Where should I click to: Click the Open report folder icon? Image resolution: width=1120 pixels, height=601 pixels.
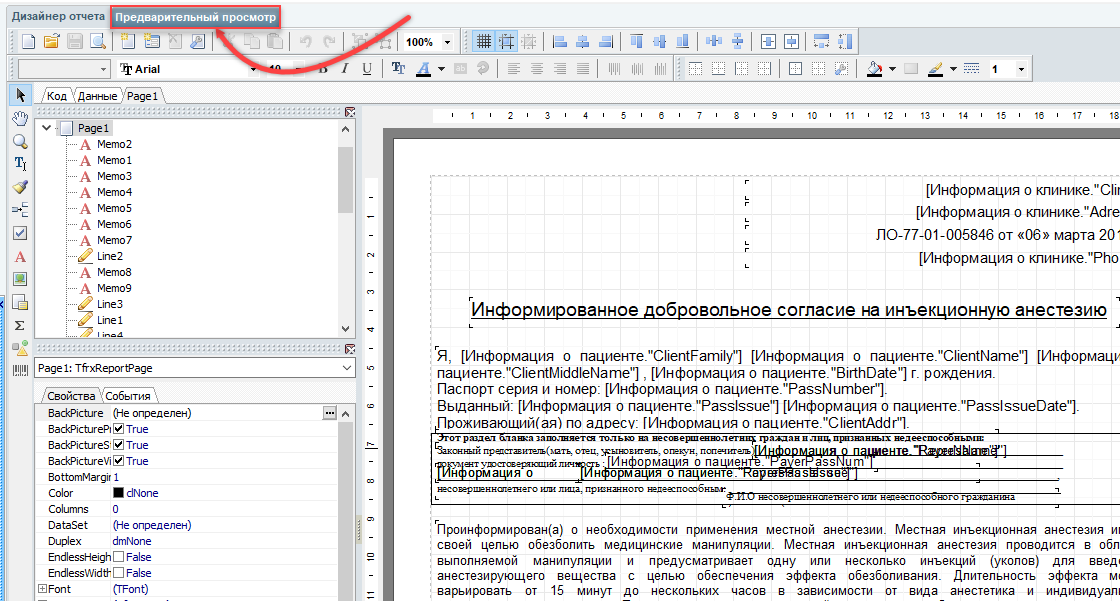[x=51, y=42]
